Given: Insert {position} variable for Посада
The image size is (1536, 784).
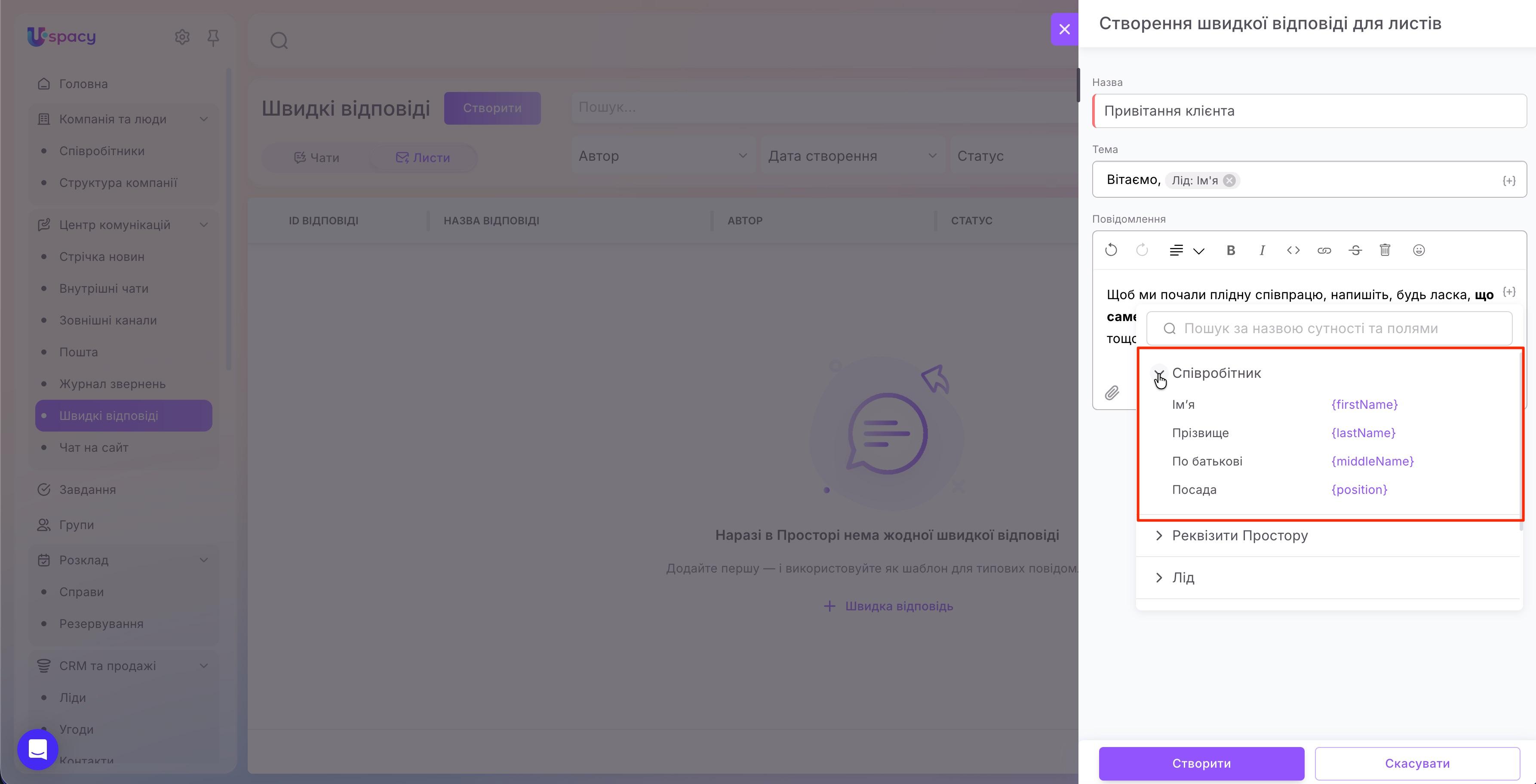Looking at the screenshot, I should [x=1359, y=490].
